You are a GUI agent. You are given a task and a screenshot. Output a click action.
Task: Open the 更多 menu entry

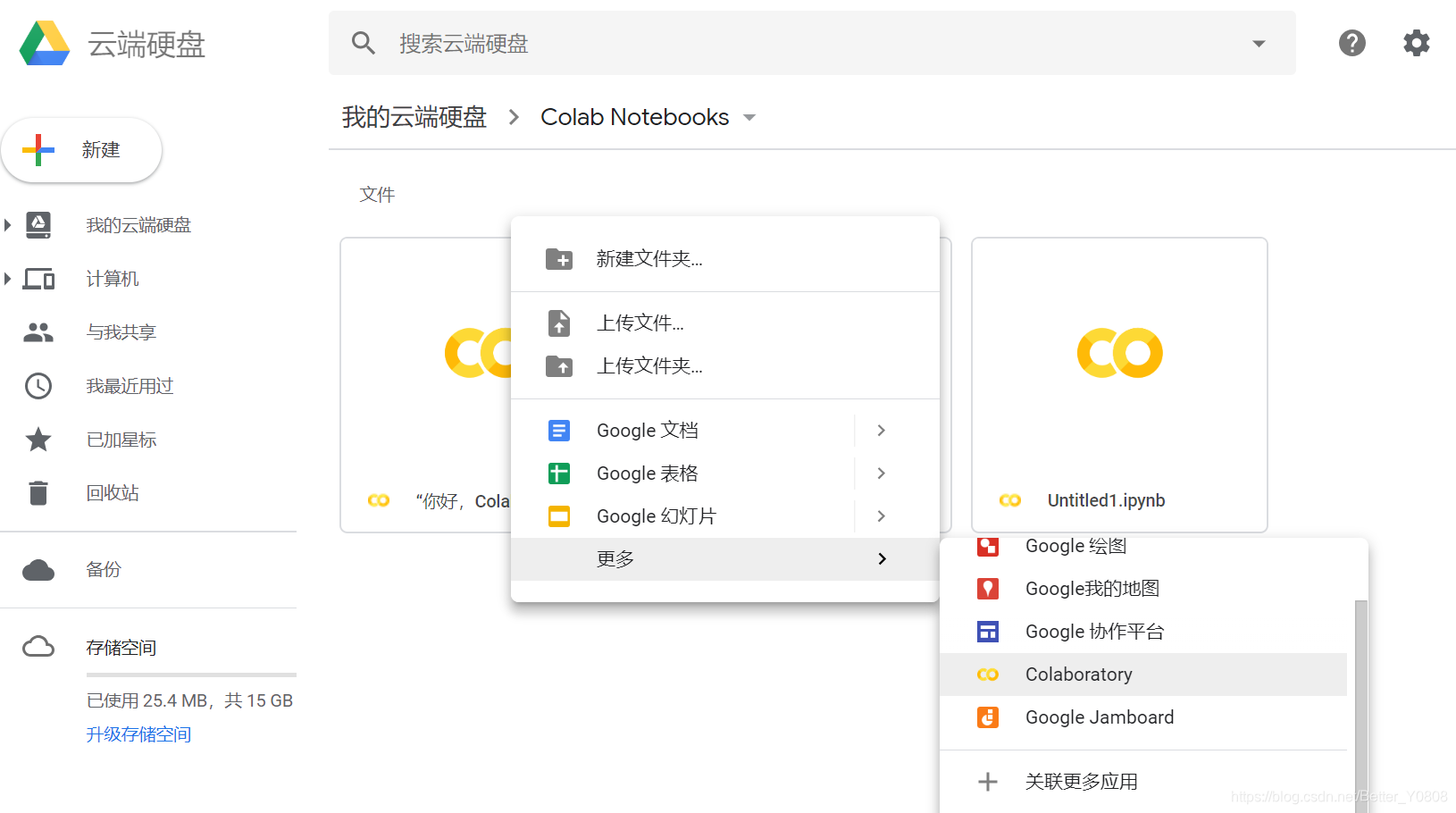725,559
